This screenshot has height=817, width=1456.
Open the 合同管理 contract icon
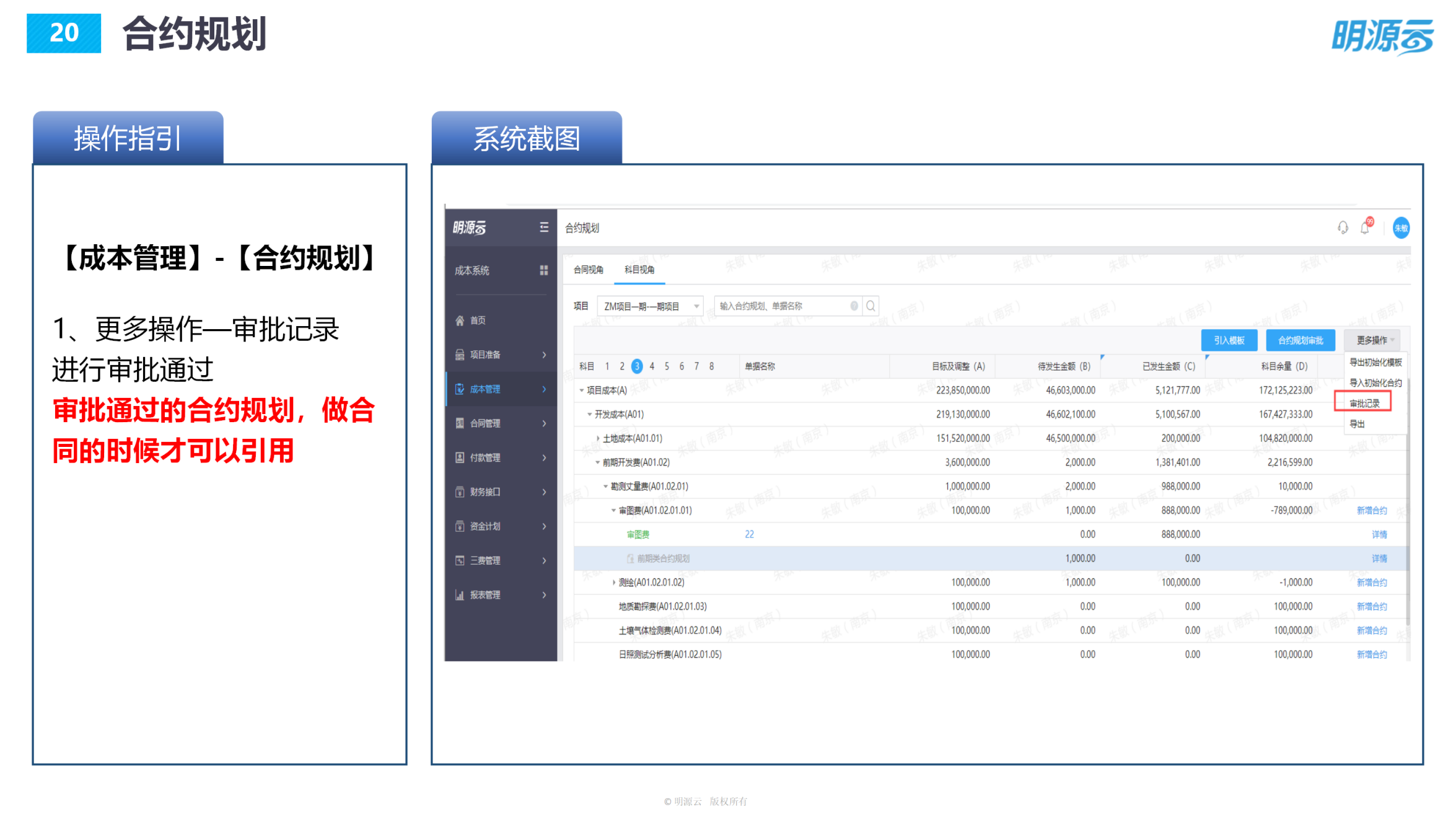[458, 423]
